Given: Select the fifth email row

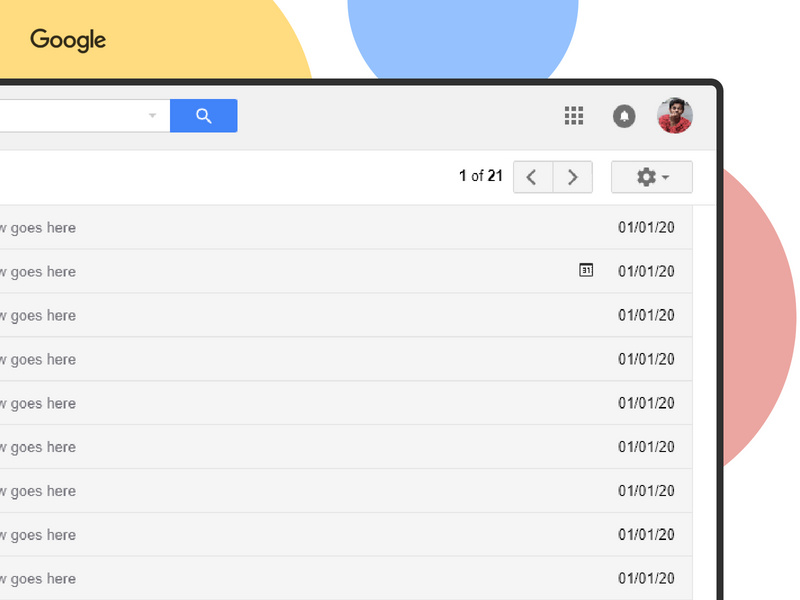Looking at the screenshot, I should click(300, 403).
